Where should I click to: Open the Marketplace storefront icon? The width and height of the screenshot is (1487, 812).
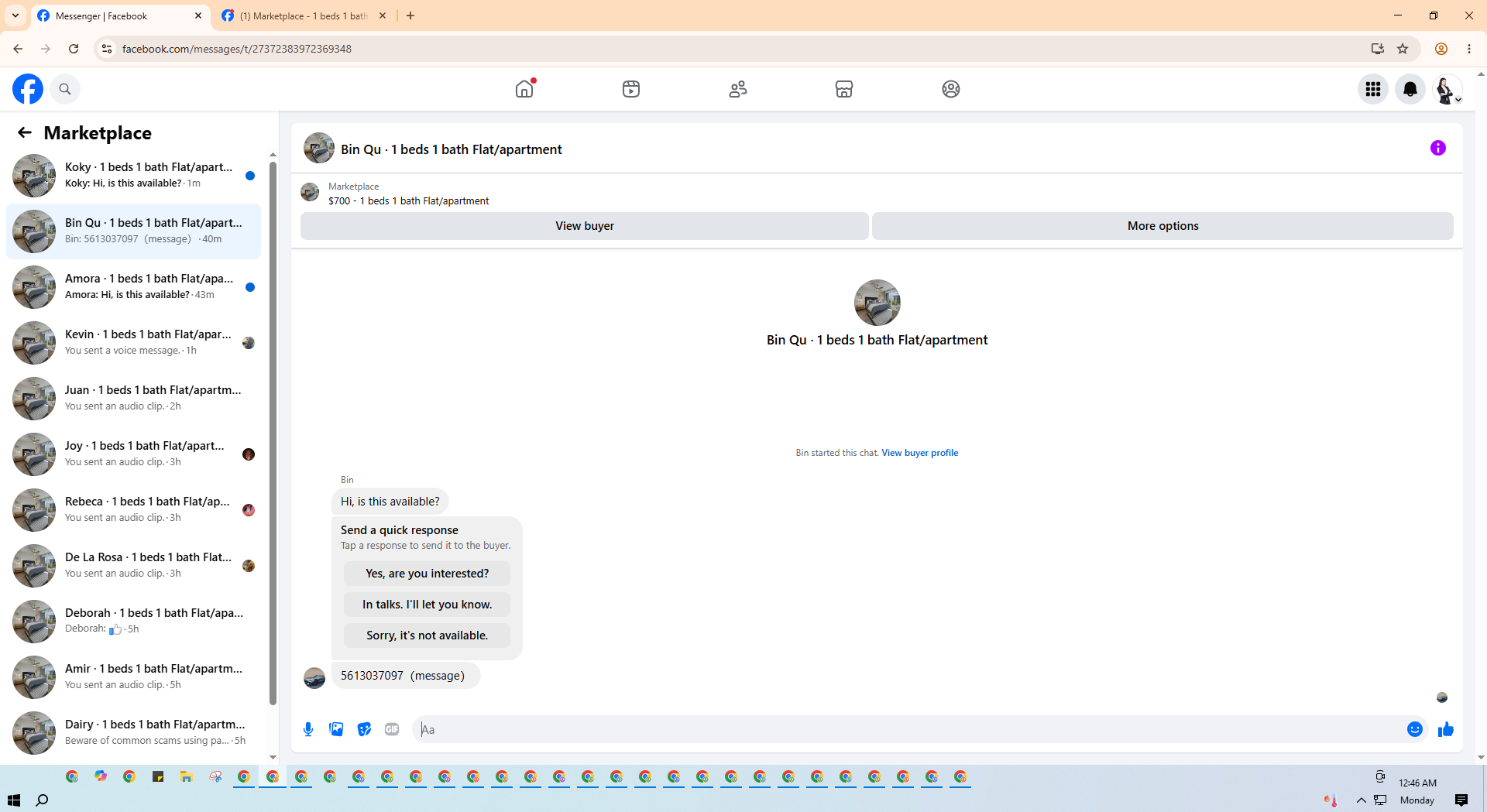[x=844, y=89]
